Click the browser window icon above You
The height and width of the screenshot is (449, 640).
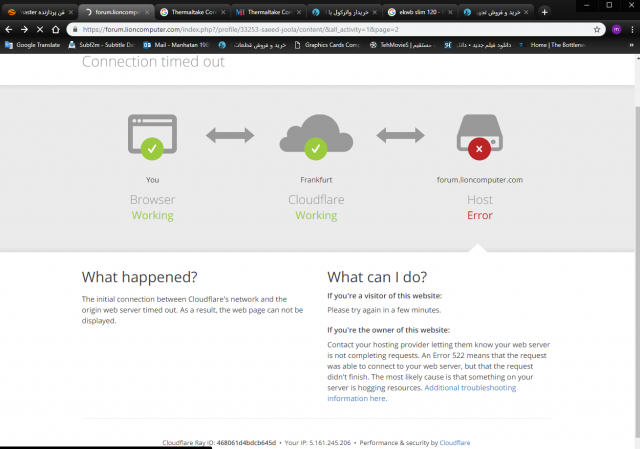pos(152,137)
